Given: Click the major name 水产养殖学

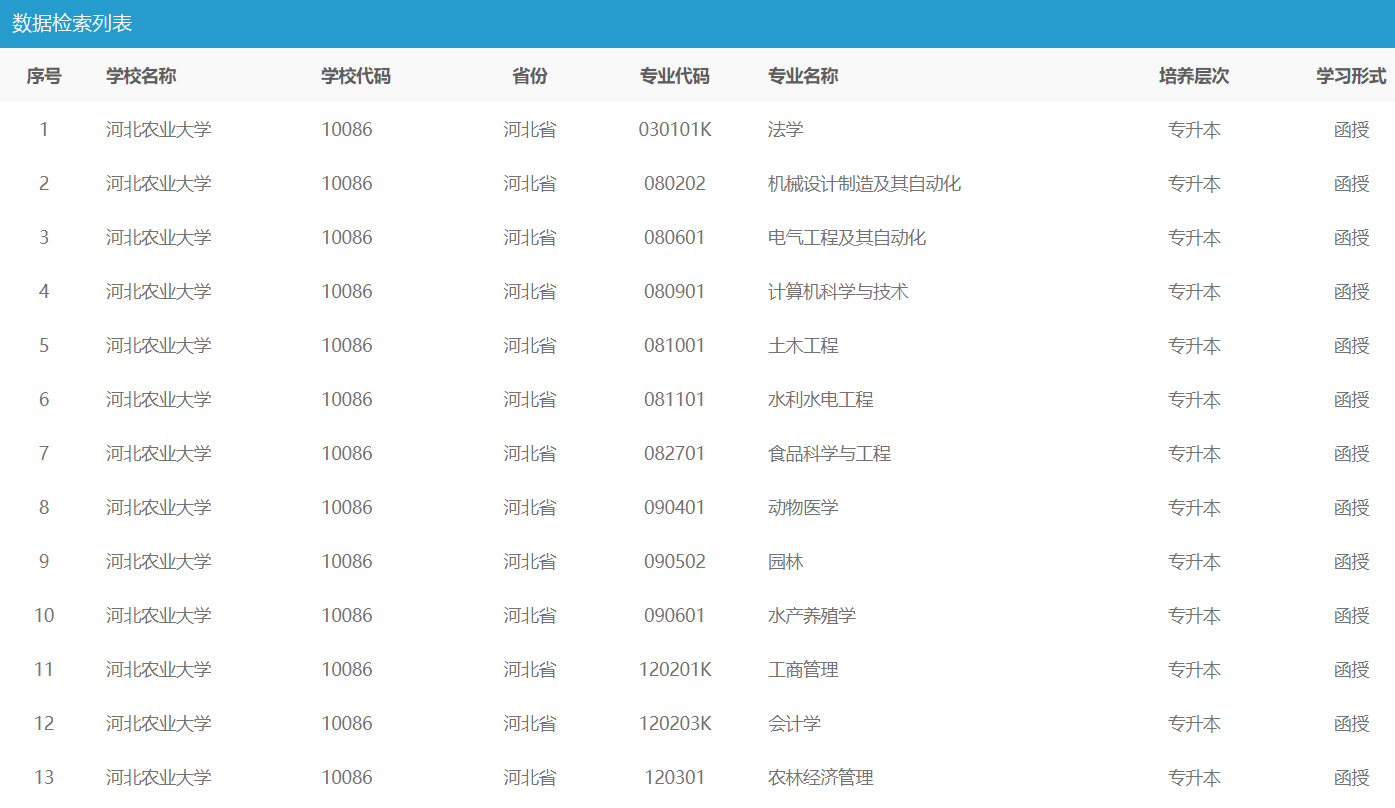Looking at the screenshot, I should click(x=812, y=616).
